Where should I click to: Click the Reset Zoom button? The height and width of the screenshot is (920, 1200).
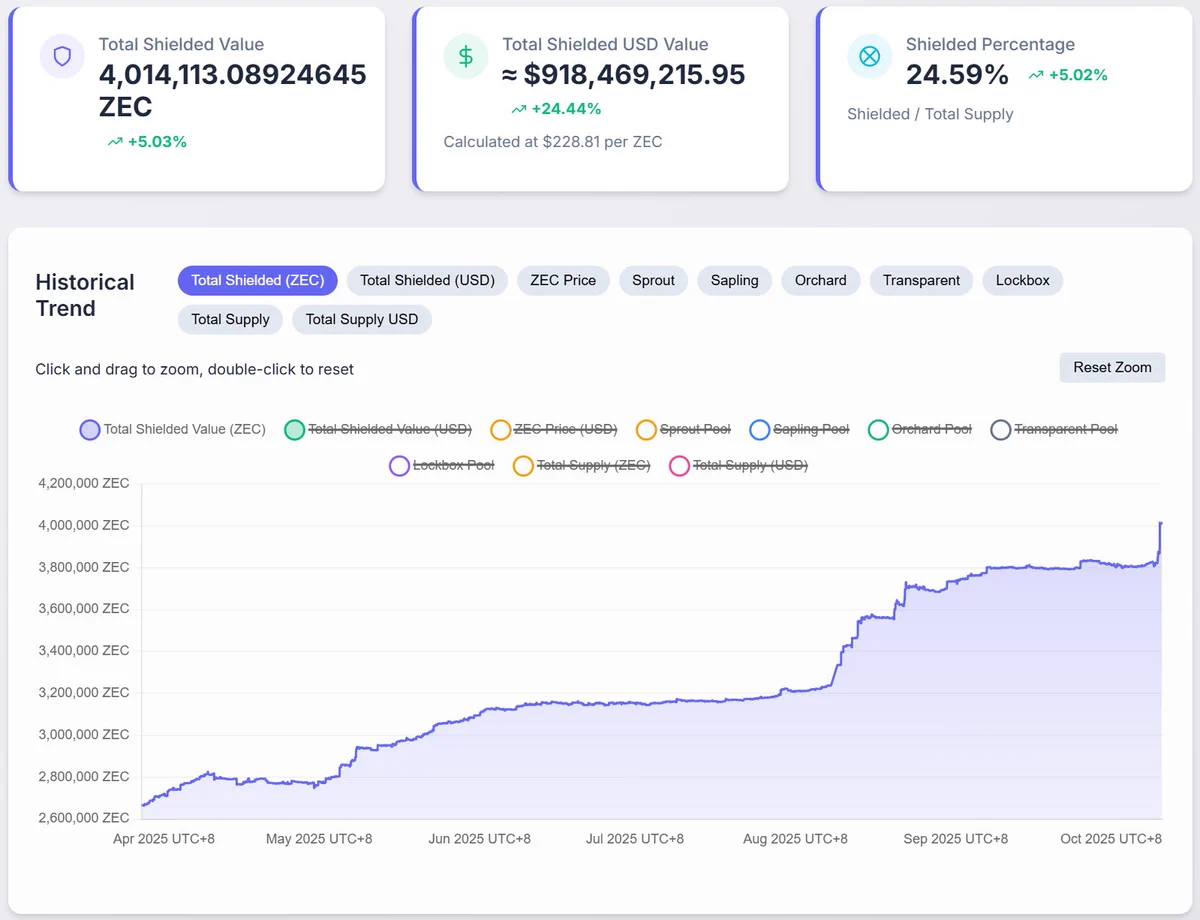click(x=1113, y=367)
